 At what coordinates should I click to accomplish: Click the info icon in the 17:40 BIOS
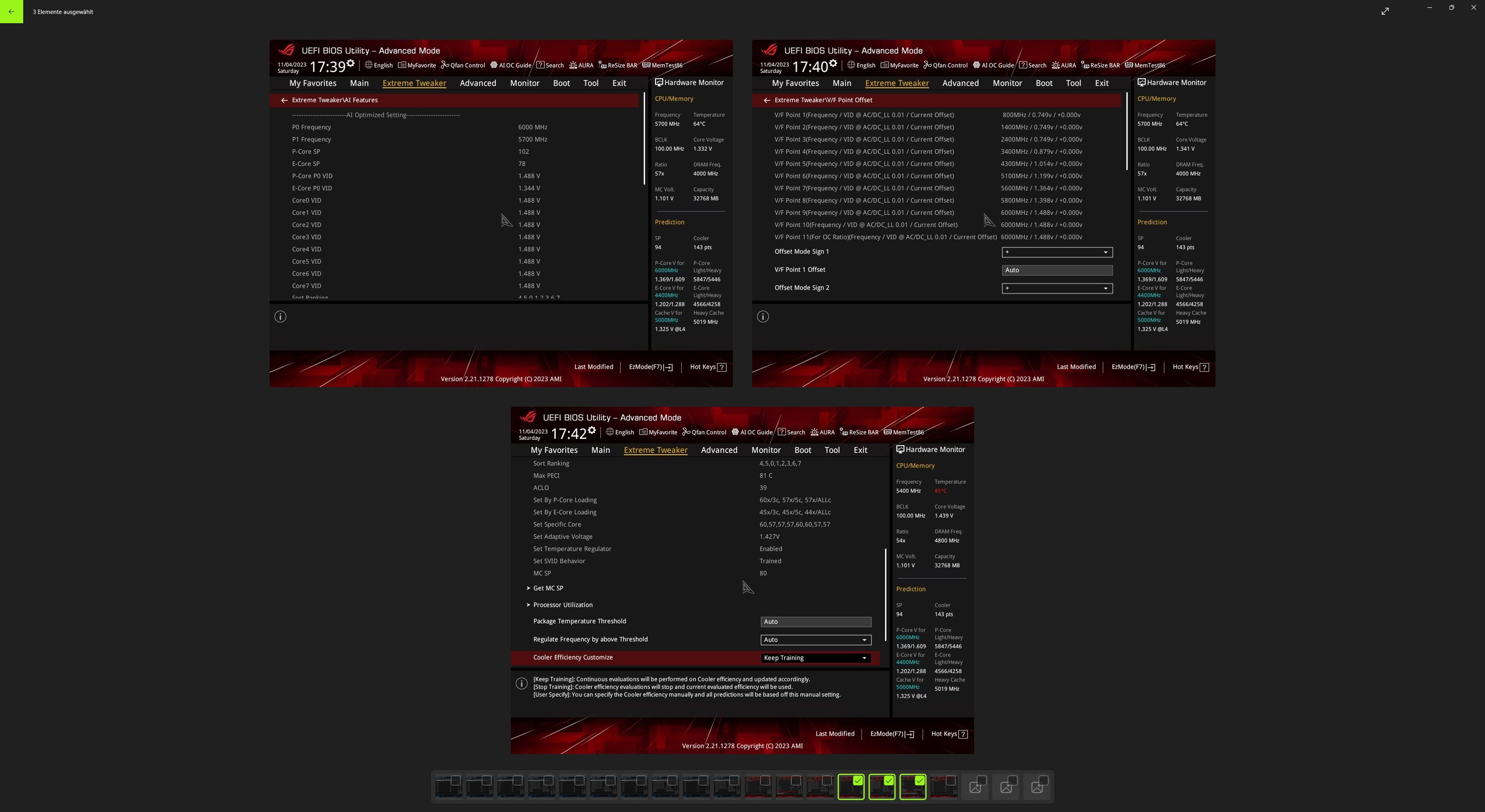coord(763,316)
